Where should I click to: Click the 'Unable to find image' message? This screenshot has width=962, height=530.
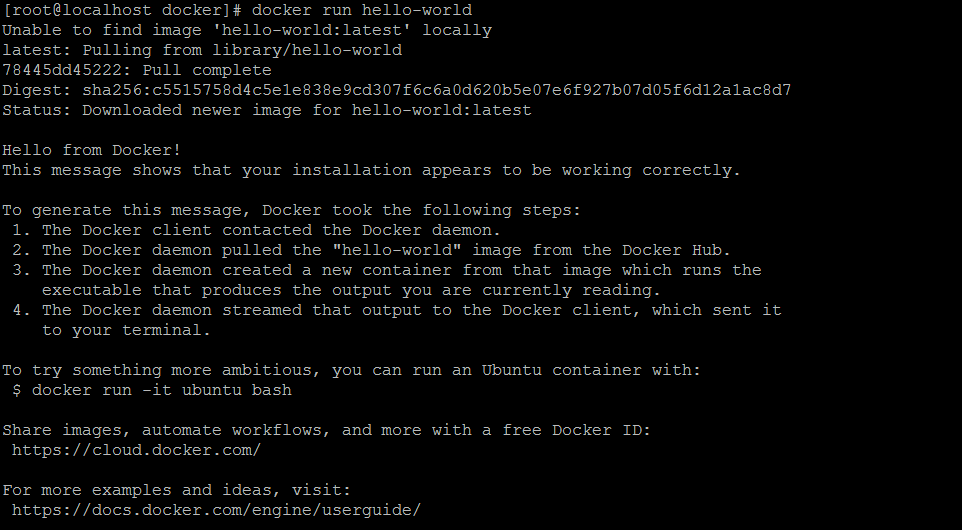pyautogui.click(x=247, y=31)
